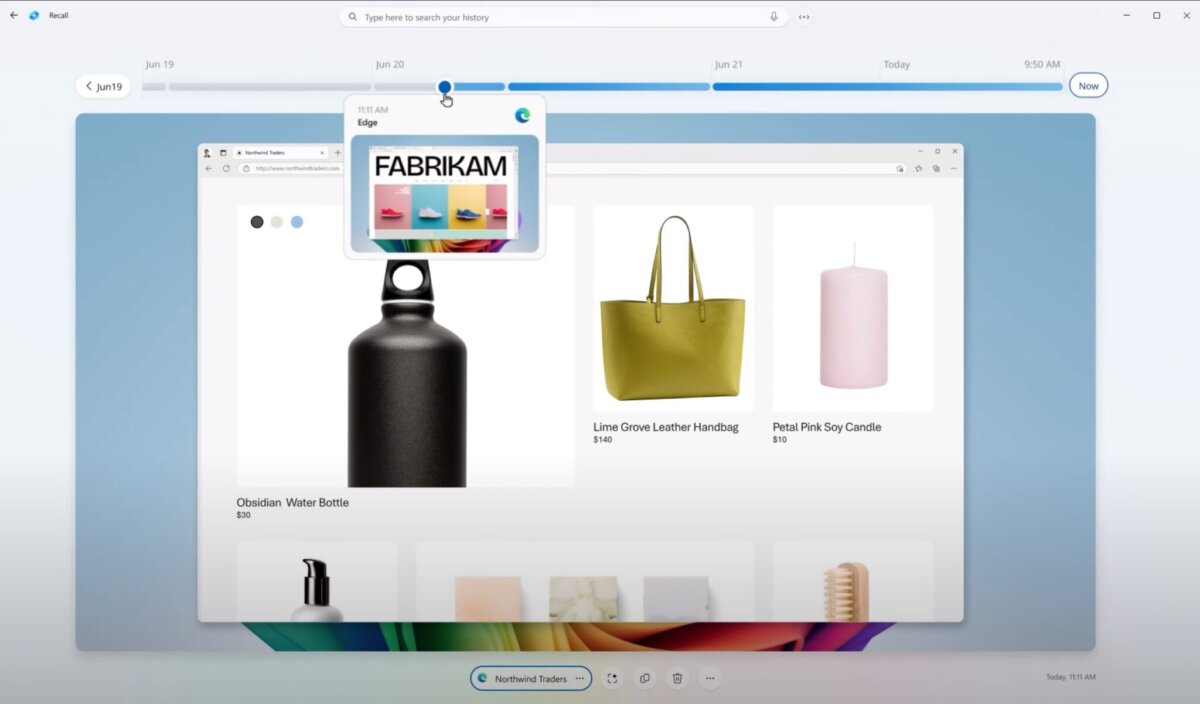Screen dimensions: 1200x704
Task: Click the Jun 20 date label
Action: coord(390,64)
